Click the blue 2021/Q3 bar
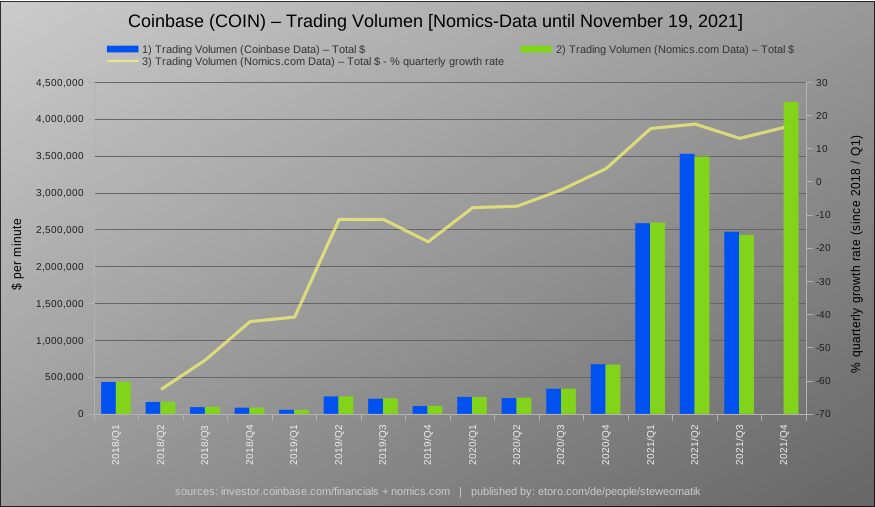 [732, 323]
